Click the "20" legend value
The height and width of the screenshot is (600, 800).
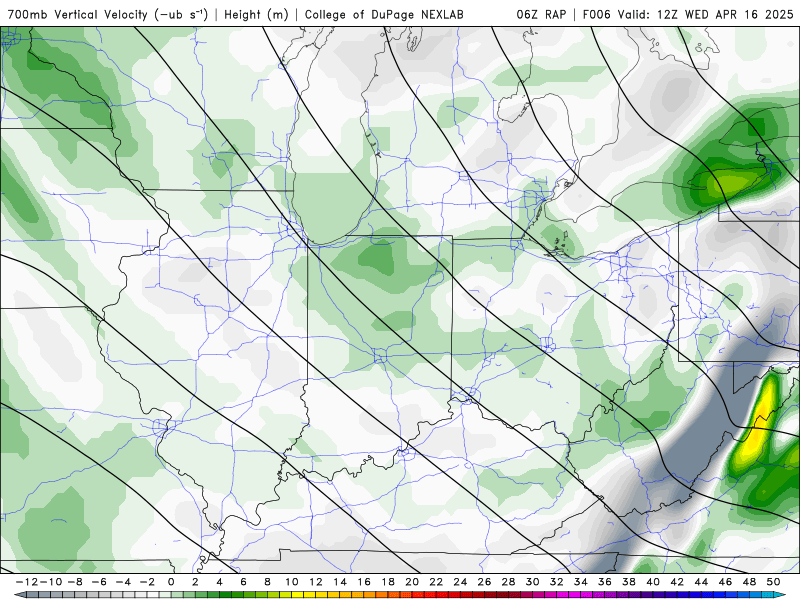tap(412, 582)
